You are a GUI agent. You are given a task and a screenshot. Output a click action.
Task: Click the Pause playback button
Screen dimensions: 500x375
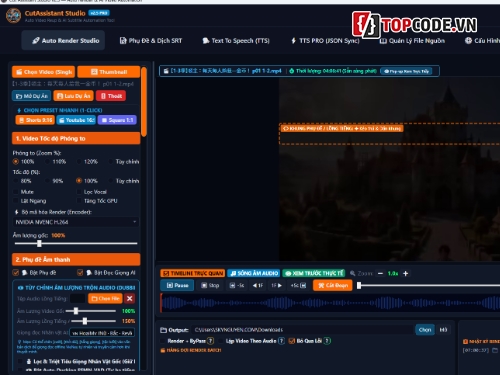pos(177,285)
